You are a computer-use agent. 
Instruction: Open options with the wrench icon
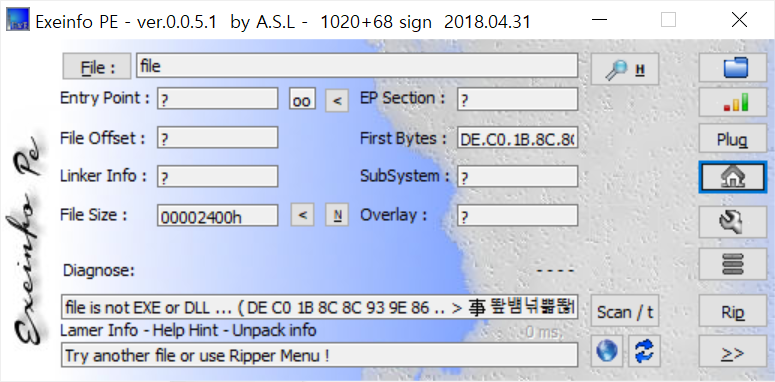point(732,222)
